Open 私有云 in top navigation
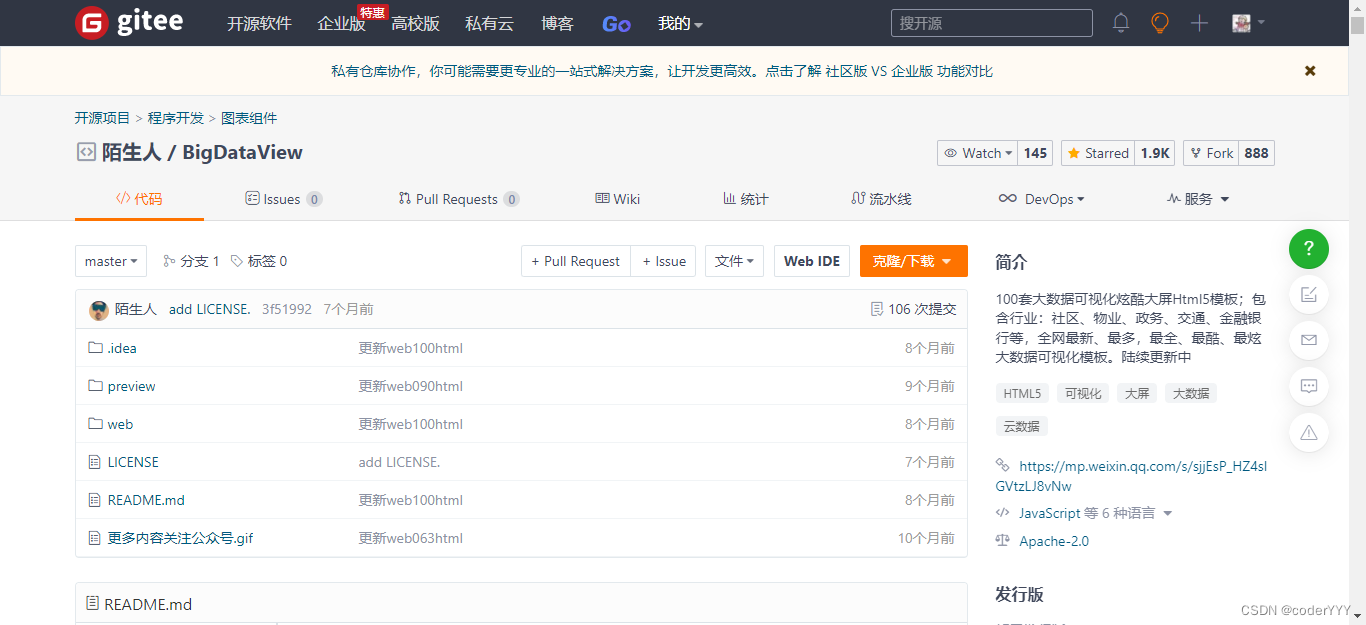1366x625 pixels. [x=489, y=23]
